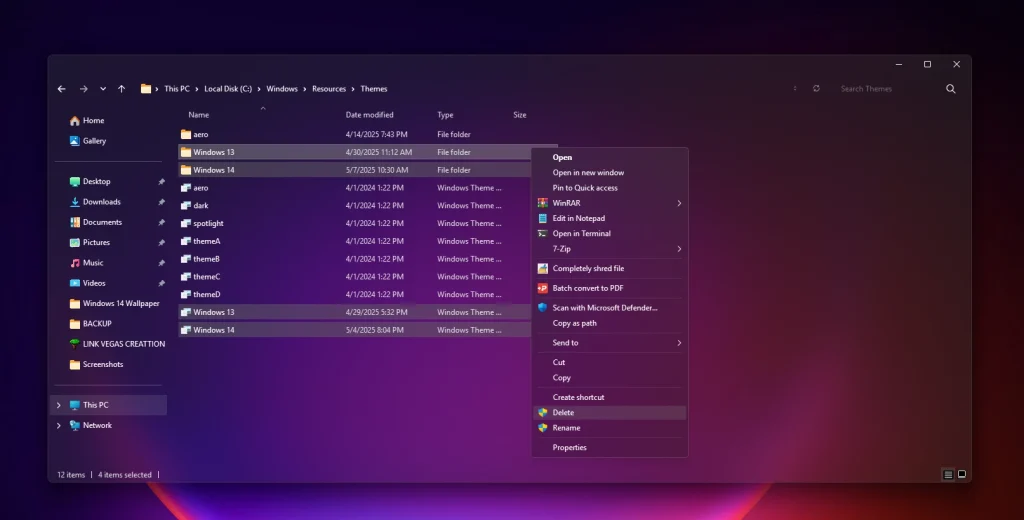Click This PC in the breadcrumb
Viewport: 1024px width, 520px height.
pyautogui.click(x=177, y=89)
